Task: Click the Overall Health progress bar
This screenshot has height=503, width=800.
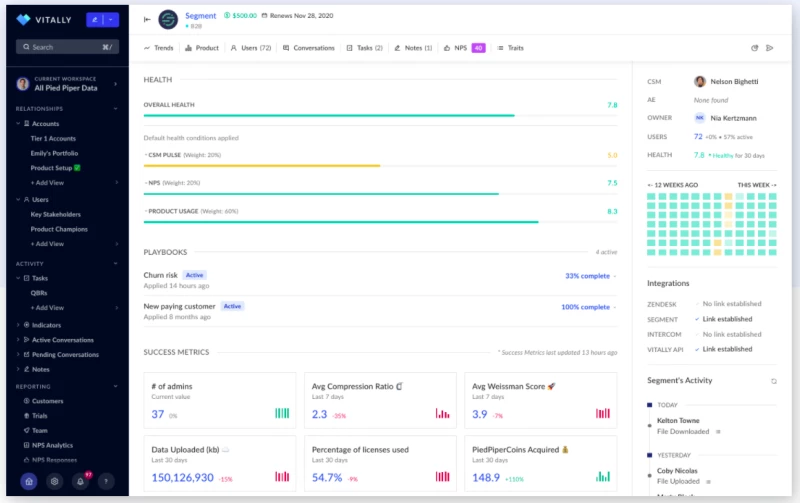Action: click(x=329, y=116)
